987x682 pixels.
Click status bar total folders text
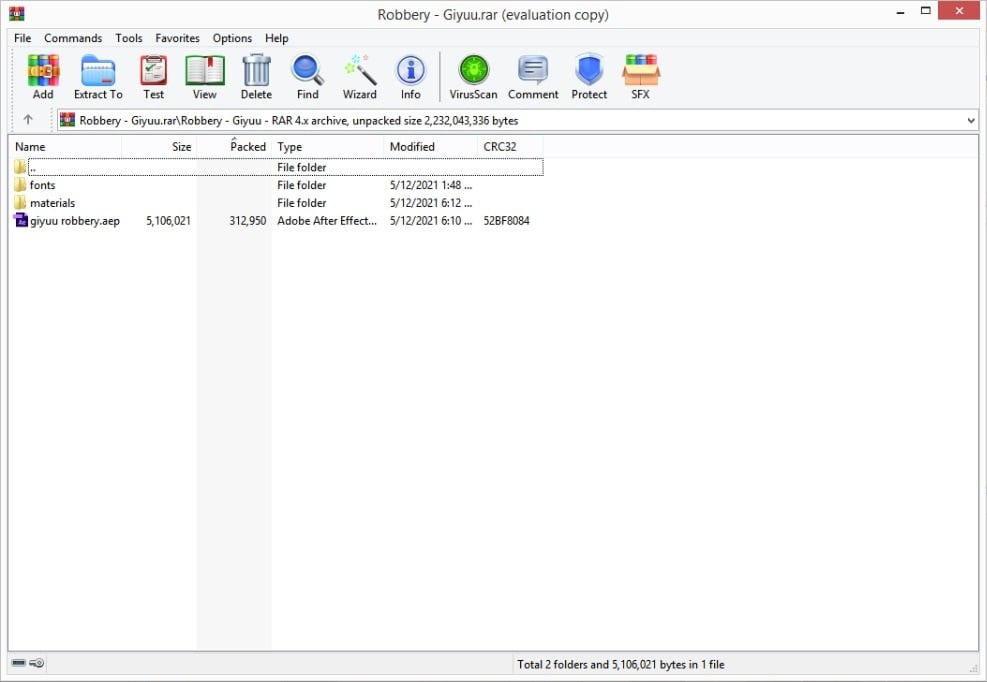[x=621, y=664]
